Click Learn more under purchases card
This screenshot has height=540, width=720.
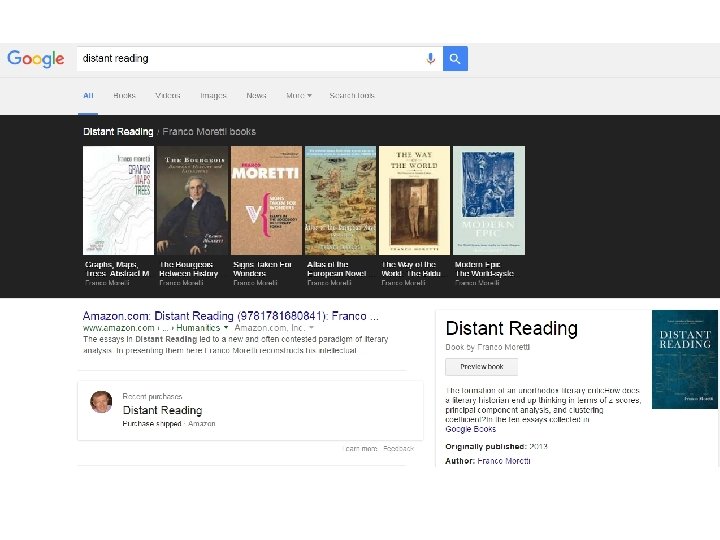(360, 449)
